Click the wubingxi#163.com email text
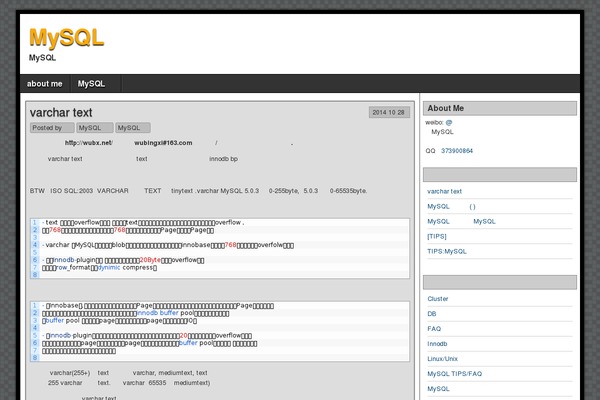This screenshot has width=600, height=400. tap(163, 143)
